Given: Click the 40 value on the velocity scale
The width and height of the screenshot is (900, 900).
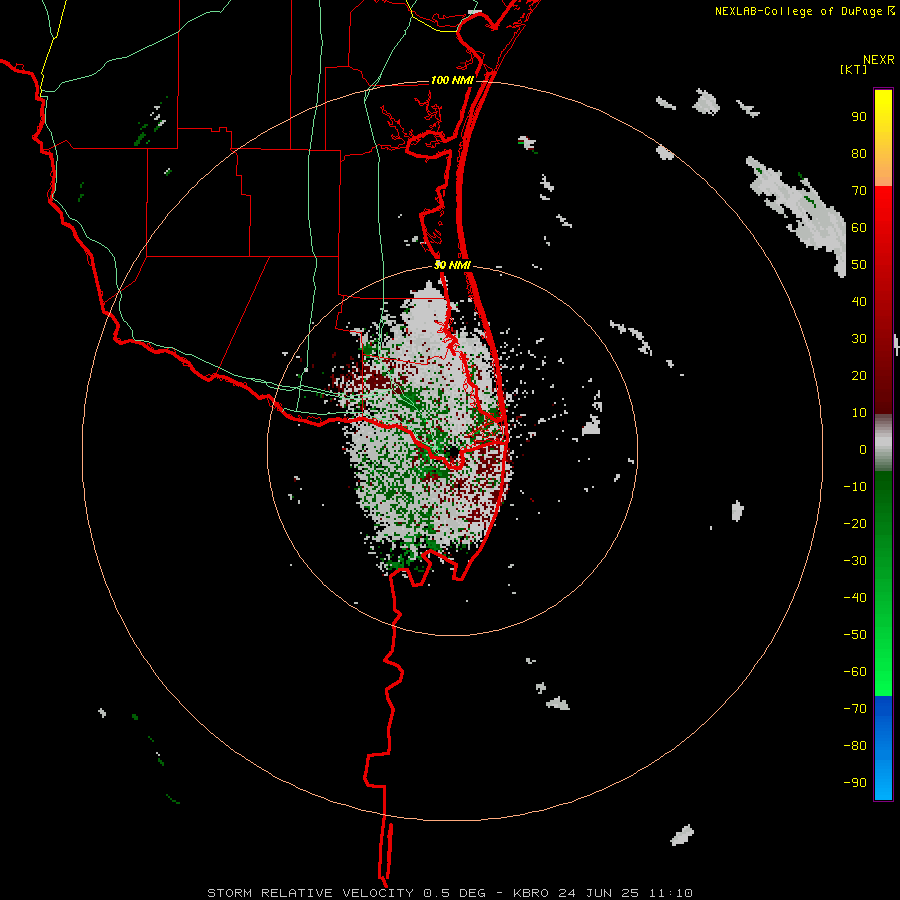Looking at the screenshot, I should click(859, 302).
